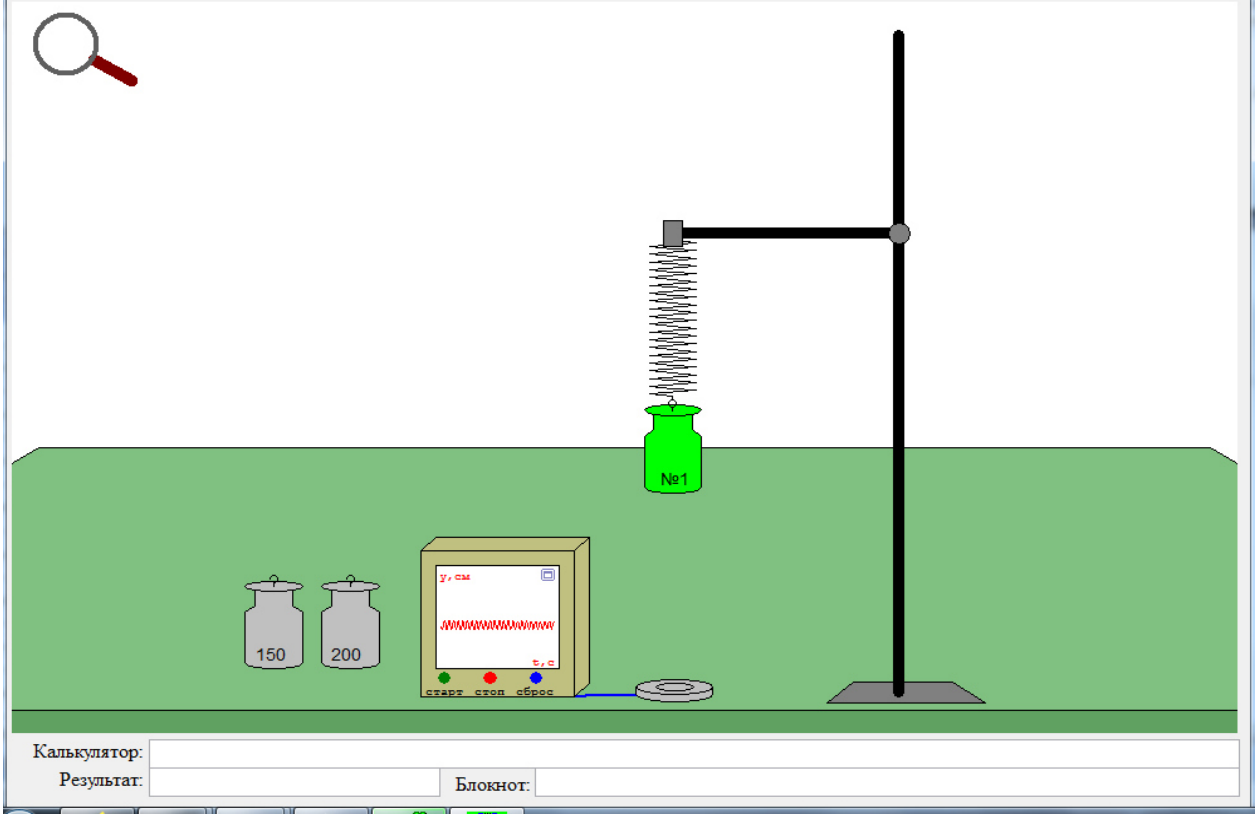Click the gray base of the stand
Viewport: 1259px width, 815px height.
click(x=906, y=693)
